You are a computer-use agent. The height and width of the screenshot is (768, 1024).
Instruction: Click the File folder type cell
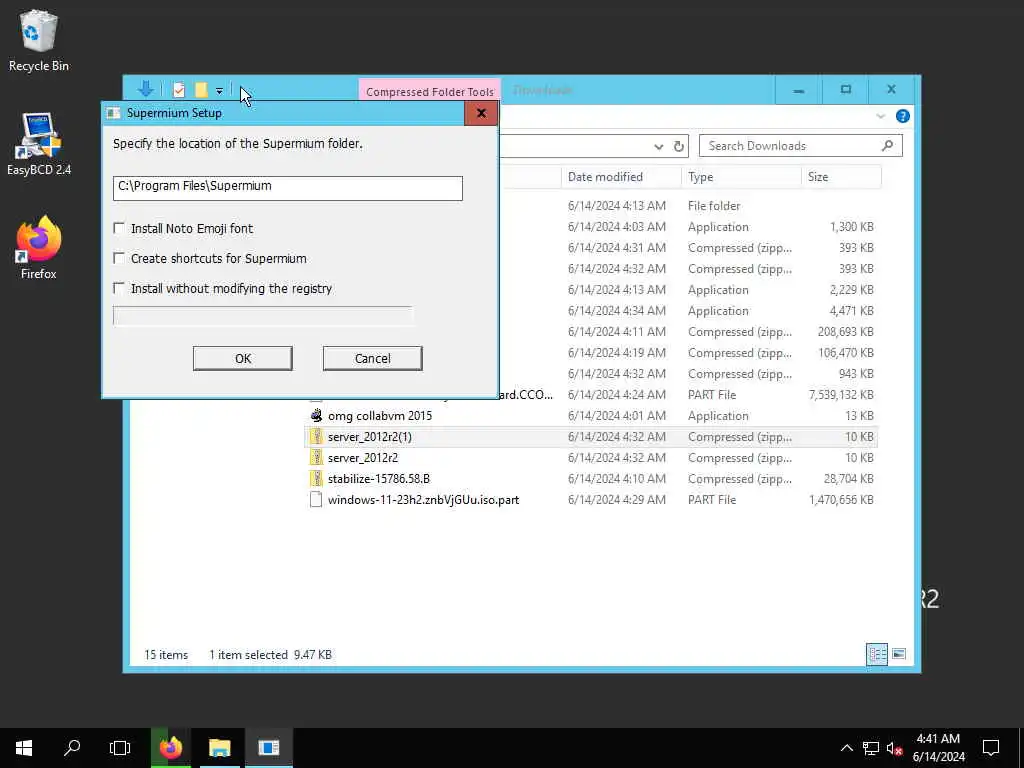[x=714, y=206]
